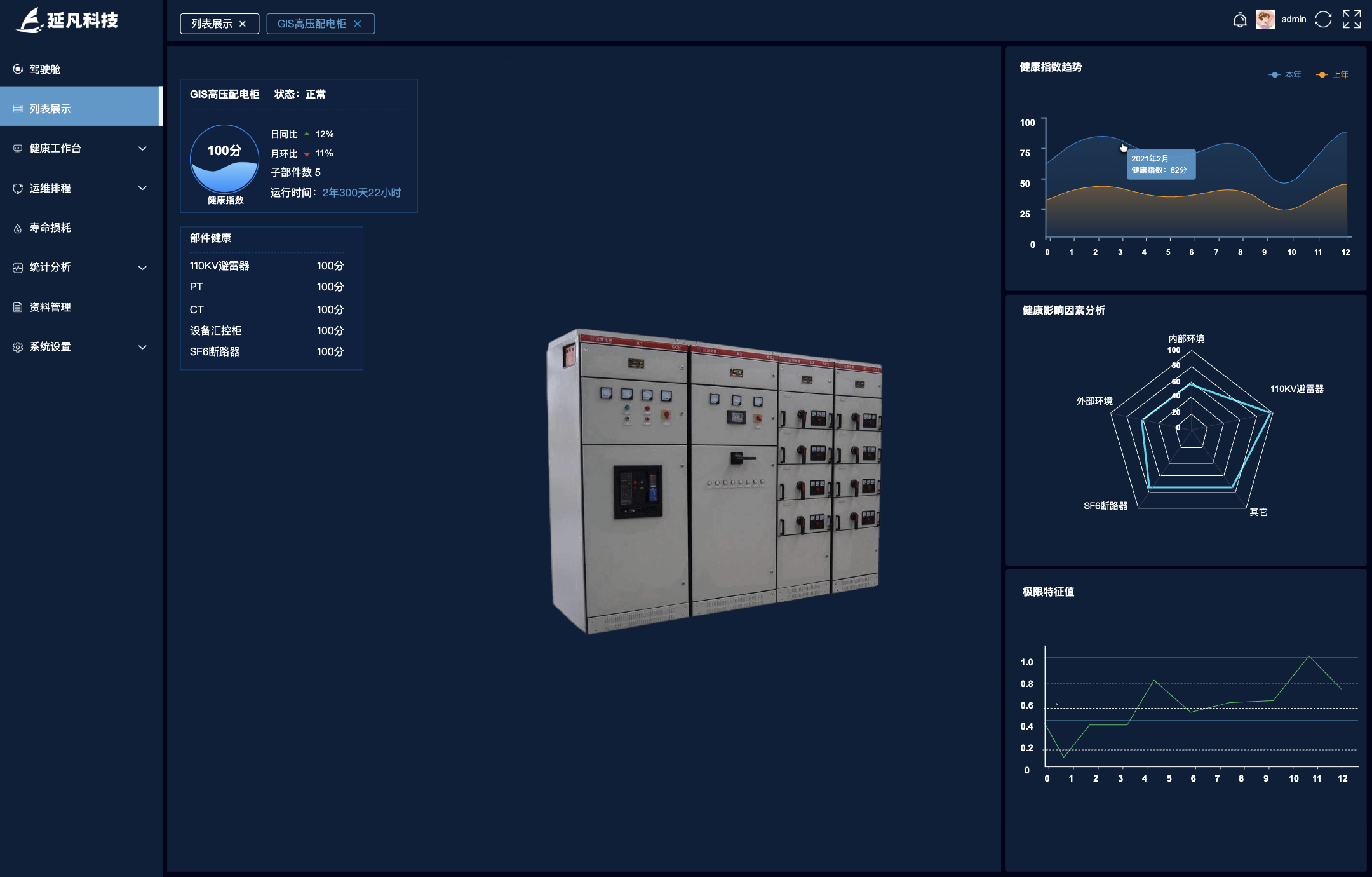Viewport: 1372px width, 877px height.
Task: Click the 延凡科技 logo
Action: [x=67, y=20]
